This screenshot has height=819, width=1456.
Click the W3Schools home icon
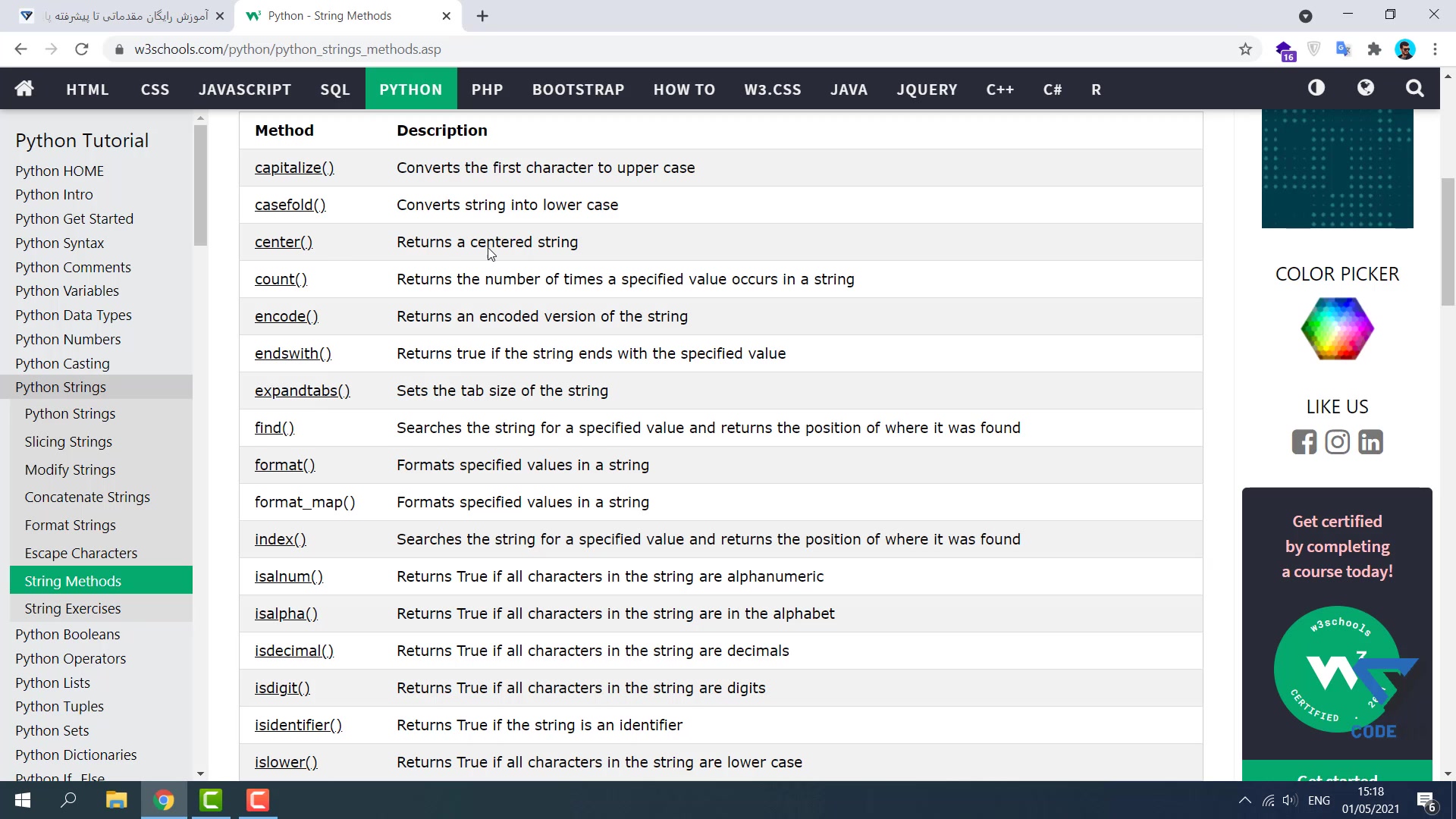click(x=24, y=89)
